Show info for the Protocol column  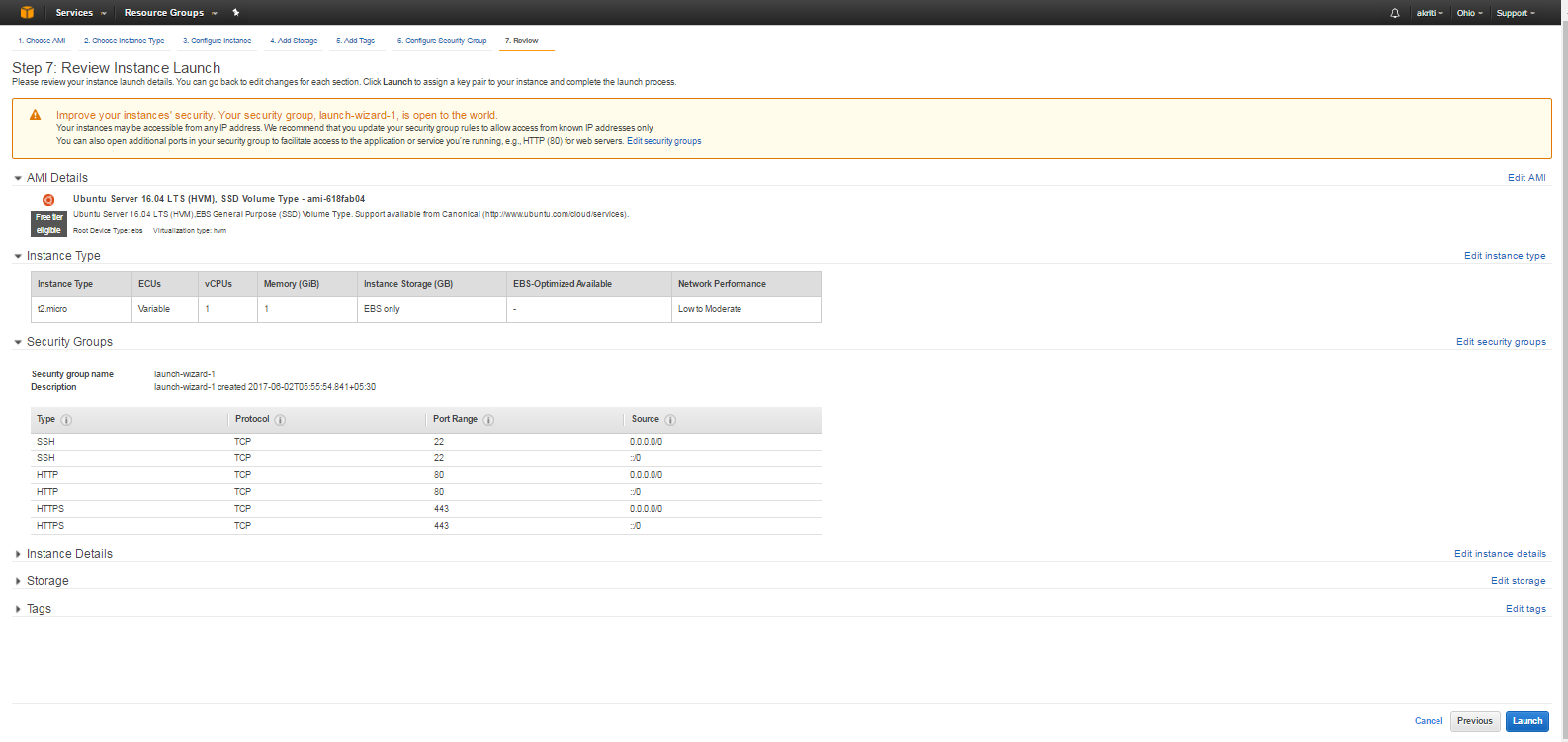pyautogui.click(x=280, y=420)
